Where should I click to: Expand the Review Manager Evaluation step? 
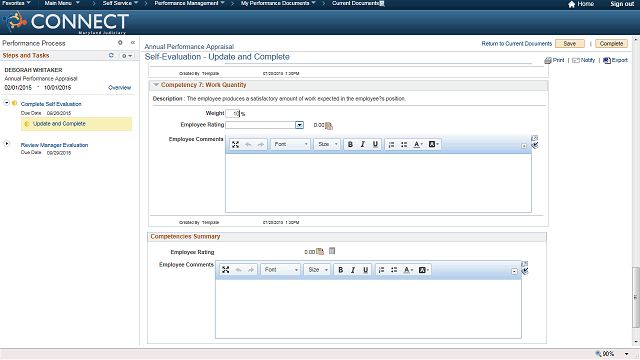(7, 144)
